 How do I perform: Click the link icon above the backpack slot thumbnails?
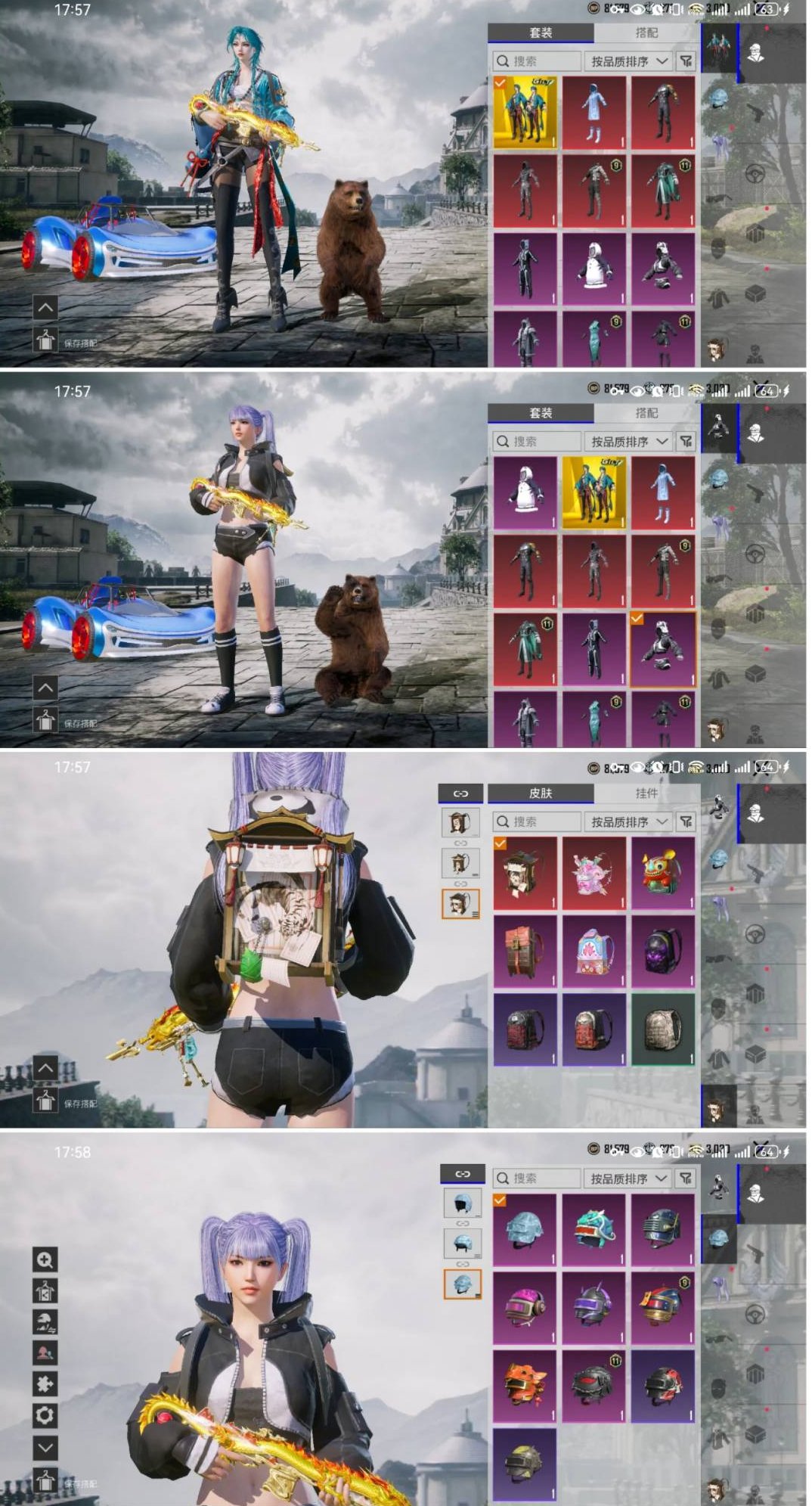click(460, 793)
